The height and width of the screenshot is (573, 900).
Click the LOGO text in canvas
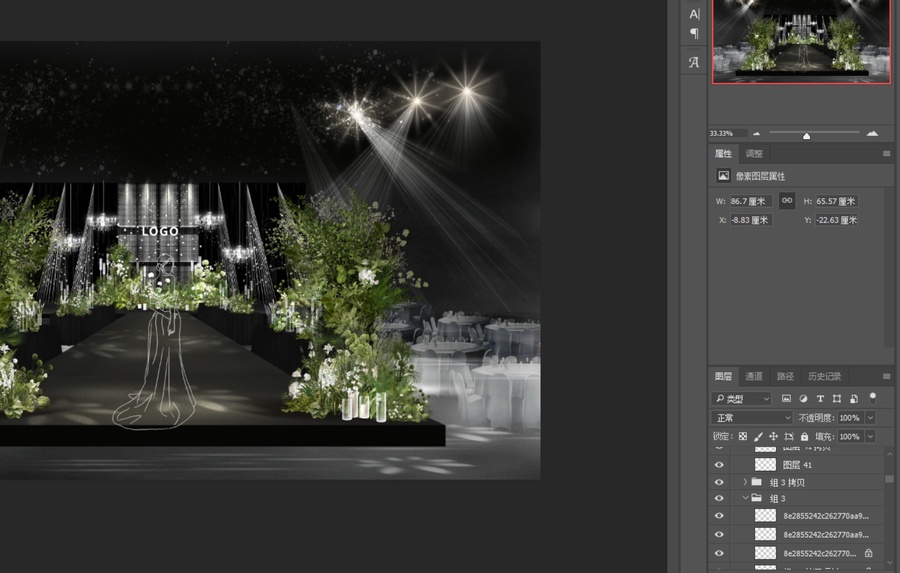tap(160, 231)
